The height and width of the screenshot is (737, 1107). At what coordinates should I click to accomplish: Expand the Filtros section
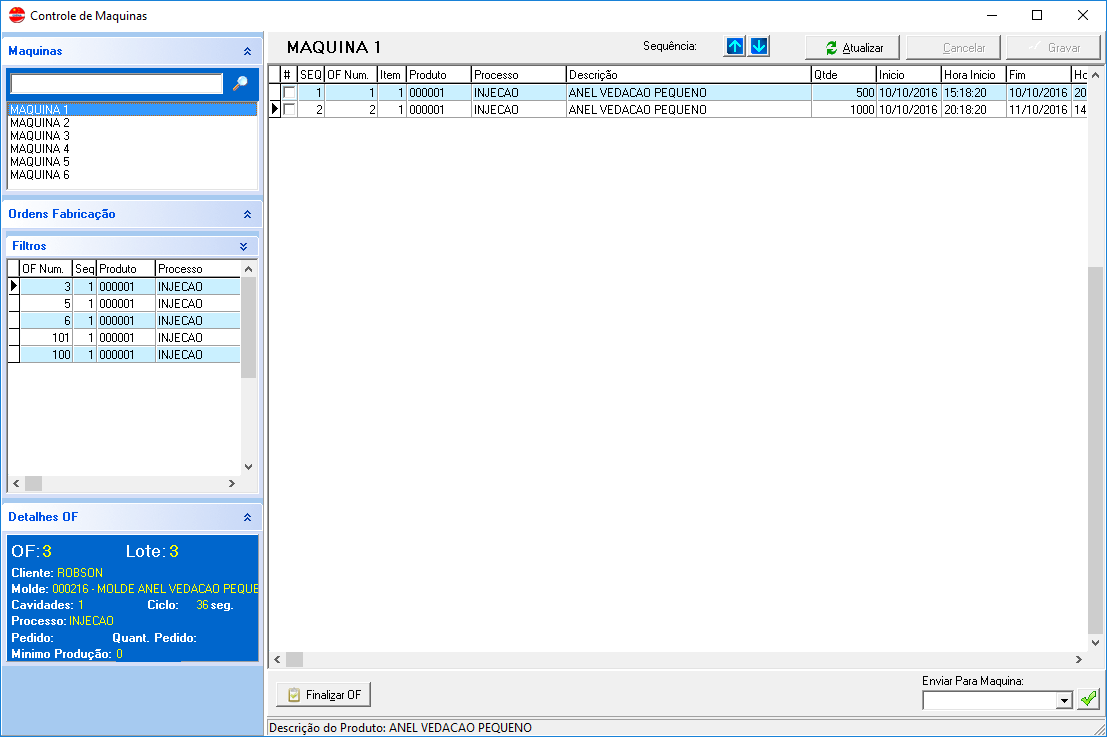pos(243,246)
